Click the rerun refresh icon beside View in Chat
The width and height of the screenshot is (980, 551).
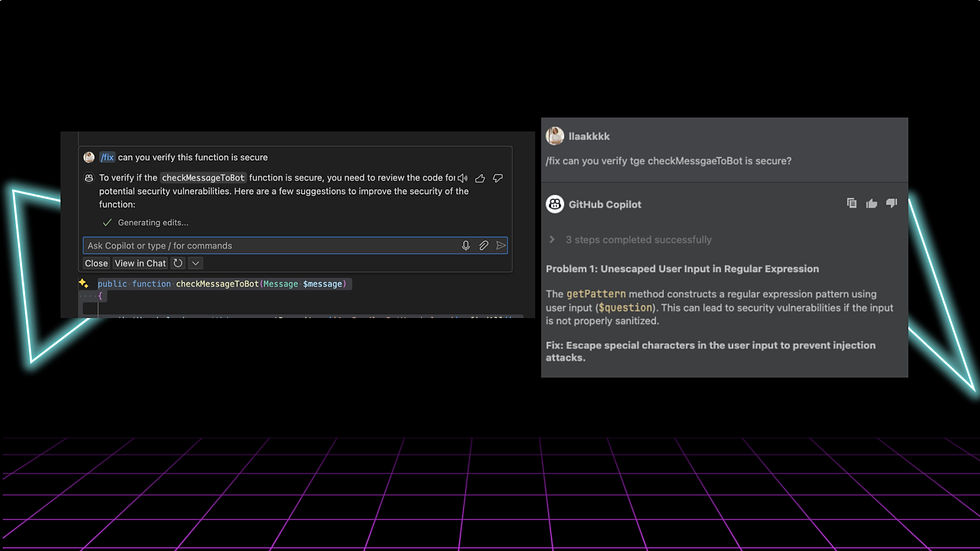178,263
